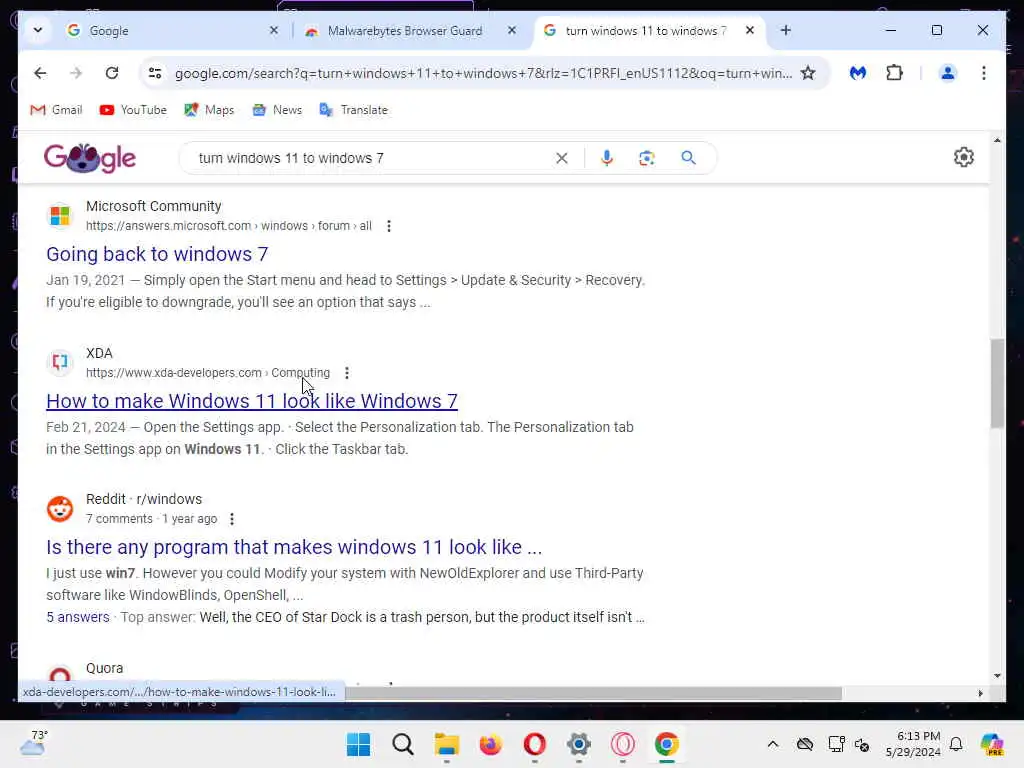Open the Extensions puzzle icon
Image resolution: width=1024 pixels, height=768 pixels.
[x=894, y=73]
